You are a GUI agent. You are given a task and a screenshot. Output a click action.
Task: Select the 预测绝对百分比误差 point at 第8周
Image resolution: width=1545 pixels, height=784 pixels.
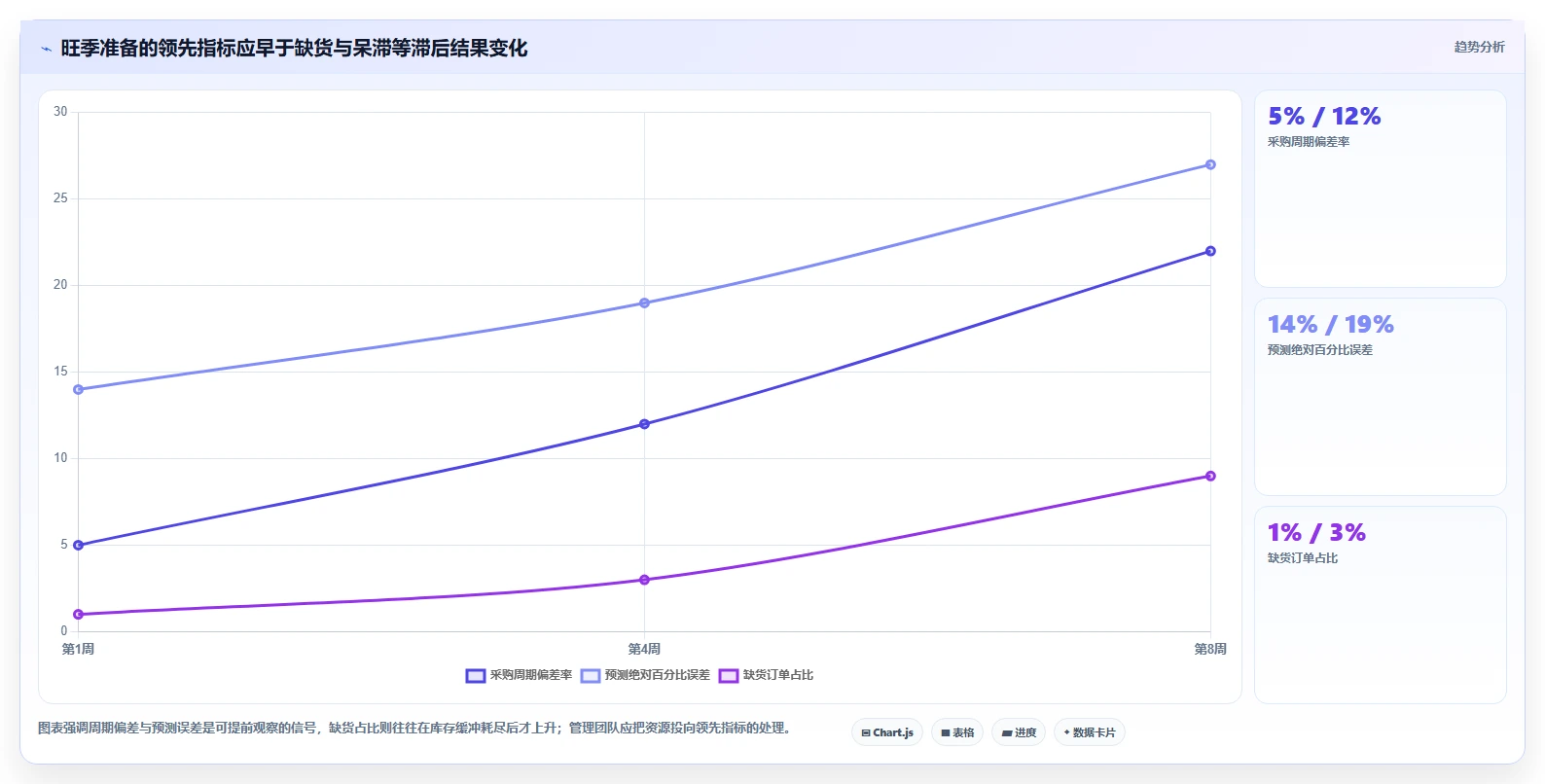(1210, 164)
